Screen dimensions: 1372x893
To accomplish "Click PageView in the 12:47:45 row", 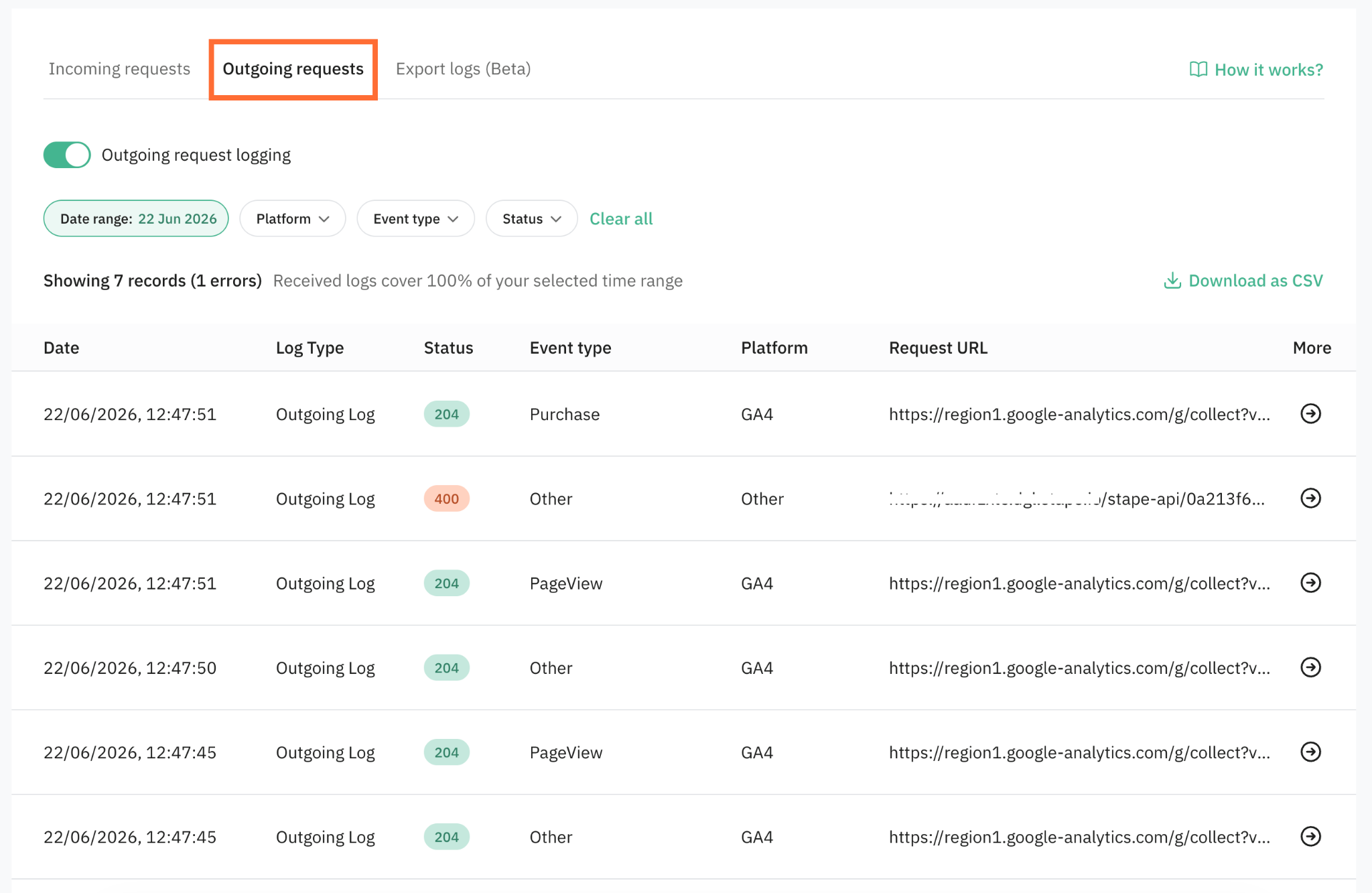I will tap(565, 752).
